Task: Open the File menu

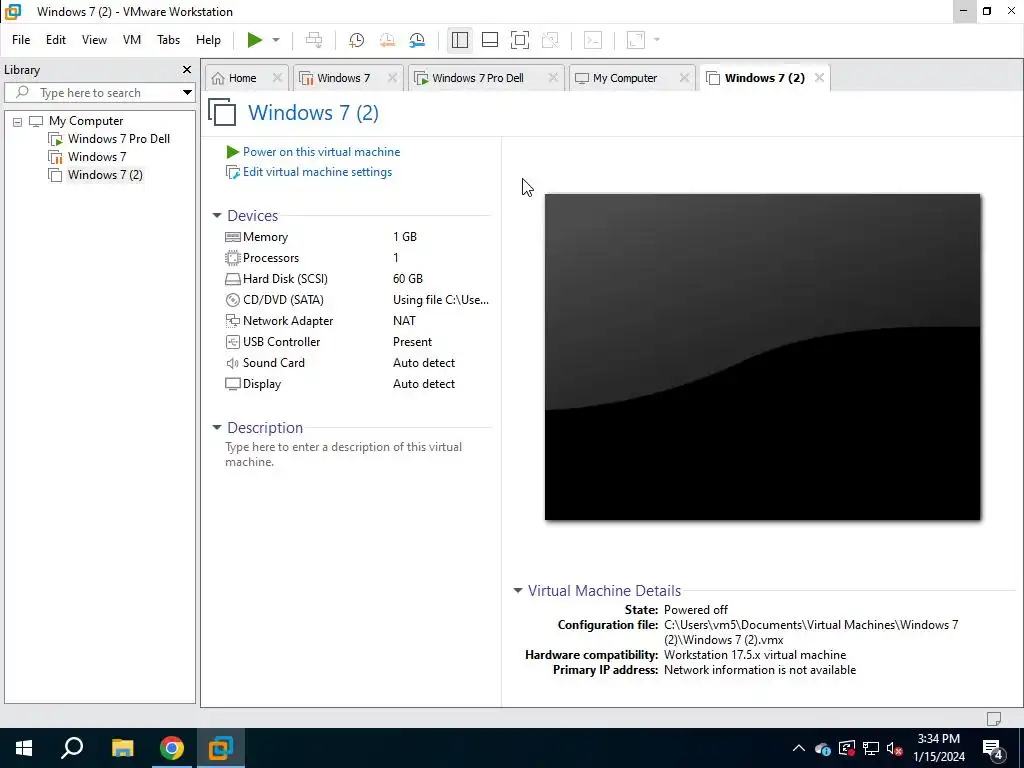Action: pos(21,40)
